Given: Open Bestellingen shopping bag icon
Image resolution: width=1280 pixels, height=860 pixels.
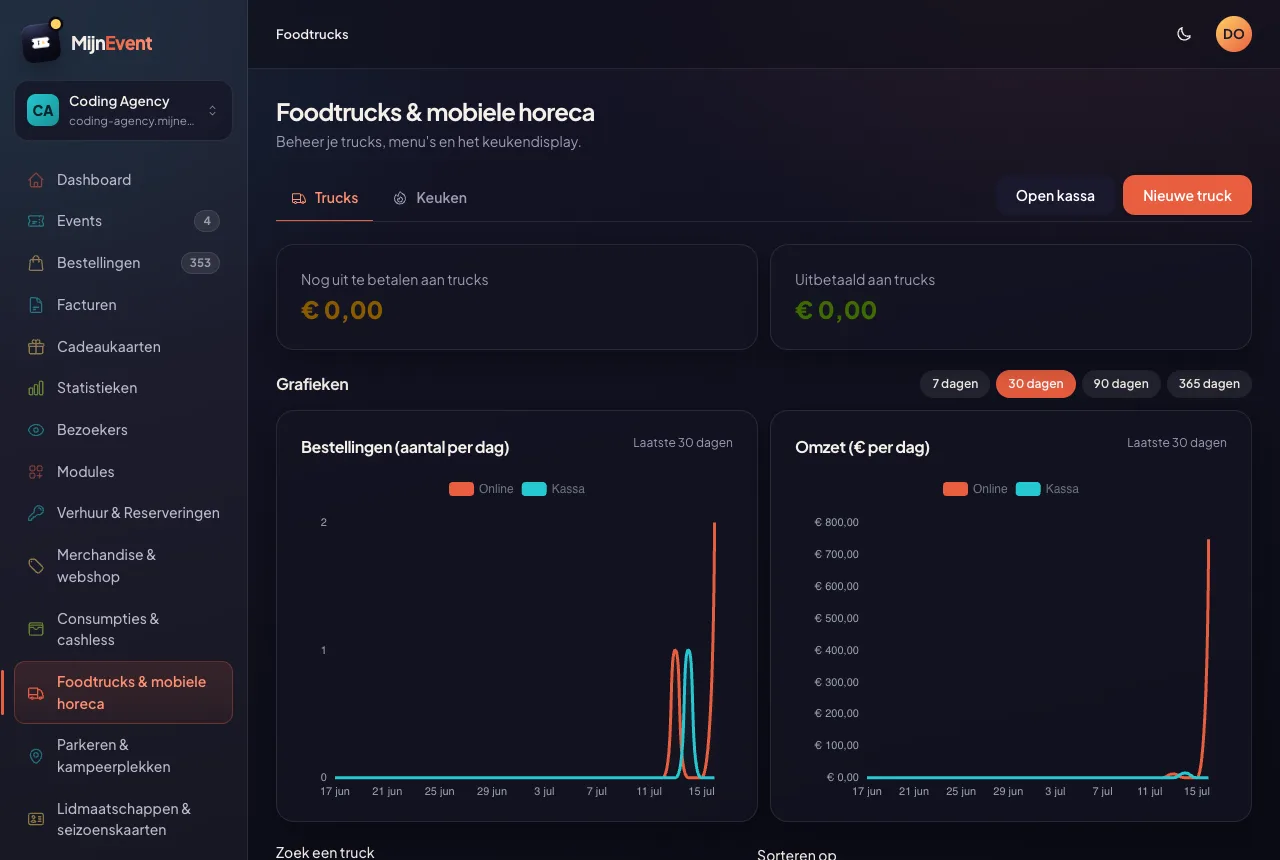Looking at the screenshot, I should 36,263.
